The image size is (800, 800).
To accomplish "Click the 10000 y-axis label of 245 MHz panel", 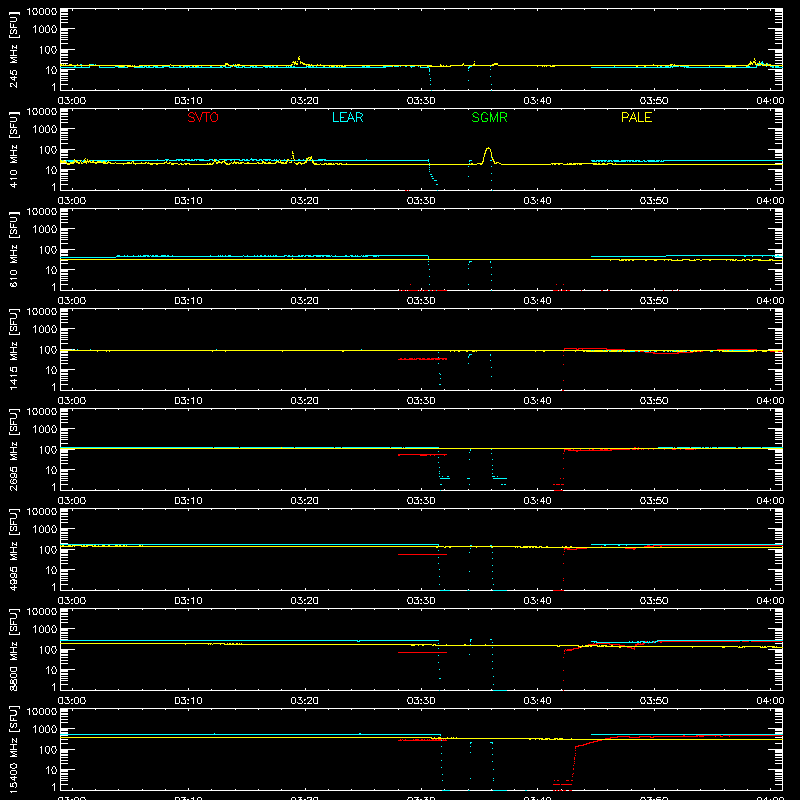I will click(x=42, y=12).
